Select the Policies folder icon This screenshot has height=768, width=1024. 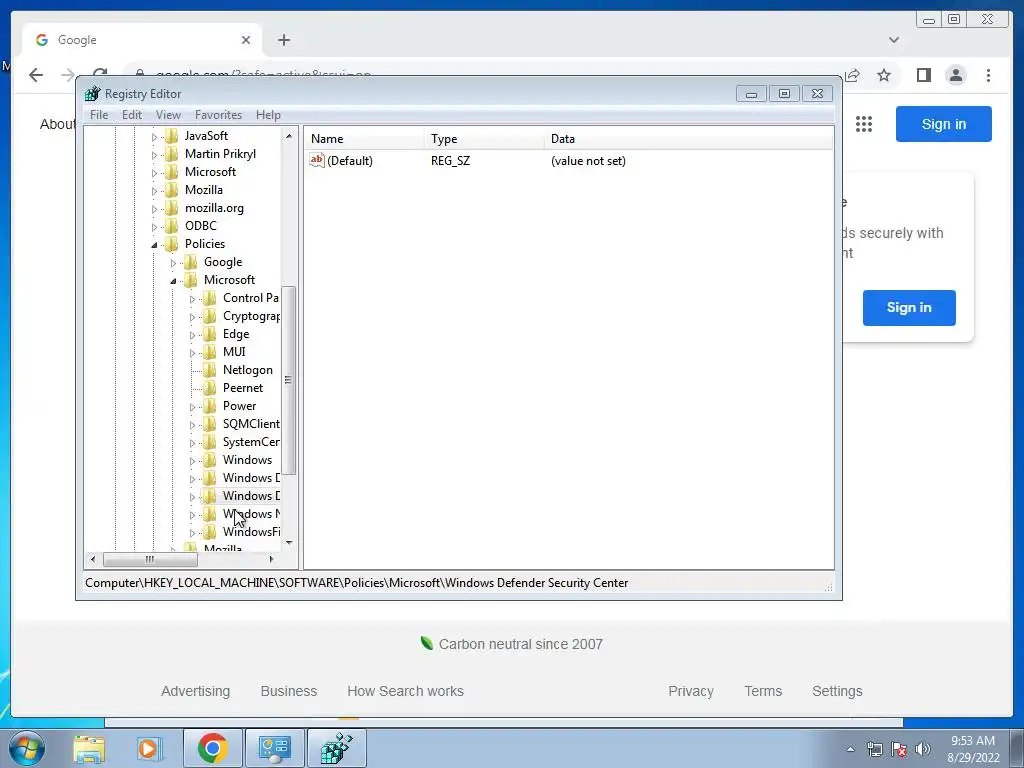(x=172, y=244)
